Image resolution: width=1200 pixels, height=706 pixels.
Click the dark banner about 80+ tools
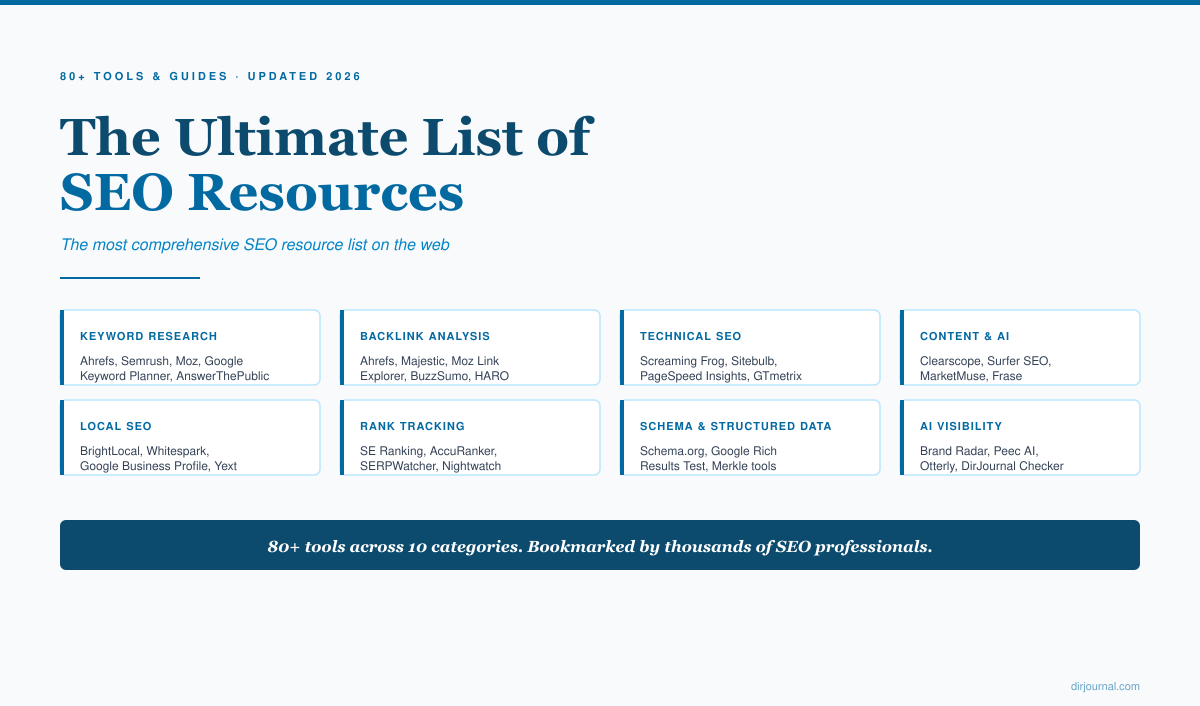coord(600,545)
